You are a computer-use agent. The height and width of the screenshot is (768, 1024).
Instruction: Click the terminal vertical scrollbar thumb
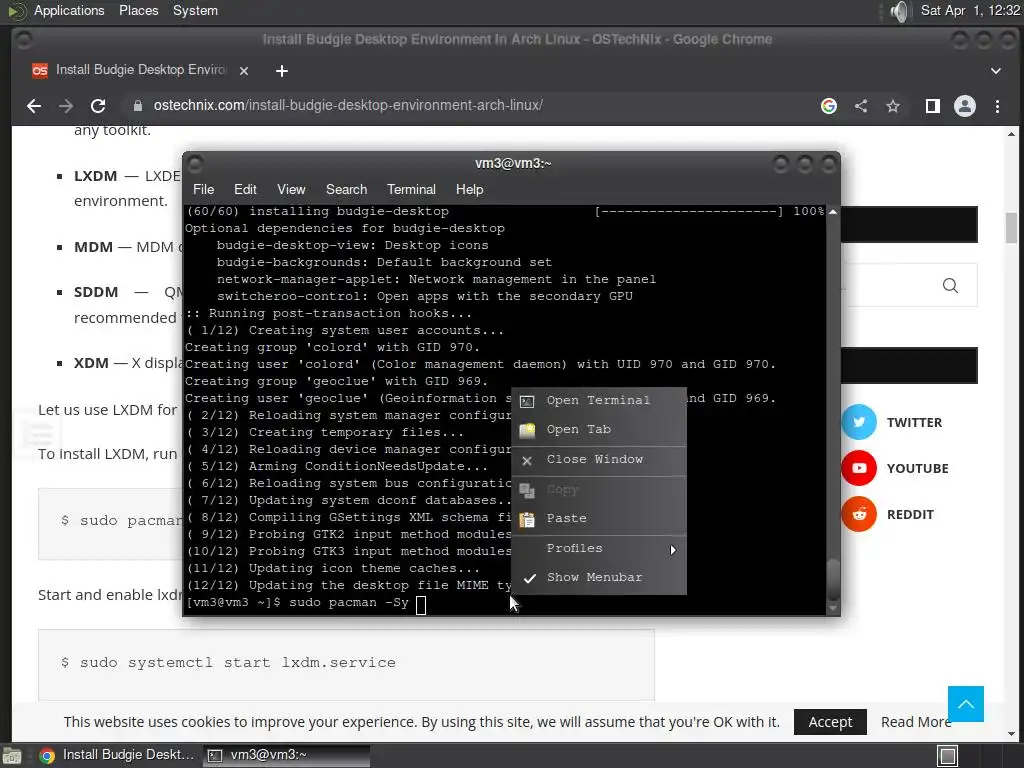tap(833, 580)
